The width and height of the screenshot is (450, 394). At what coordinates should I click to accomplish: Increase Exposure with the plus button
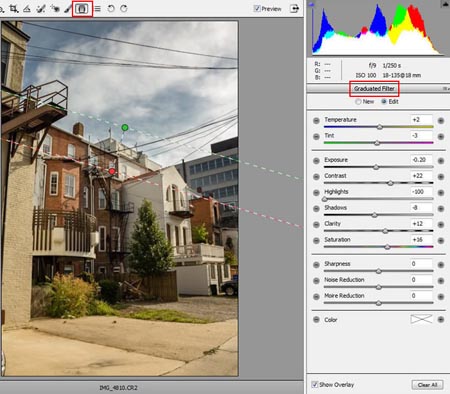click(x=441, y=161)
